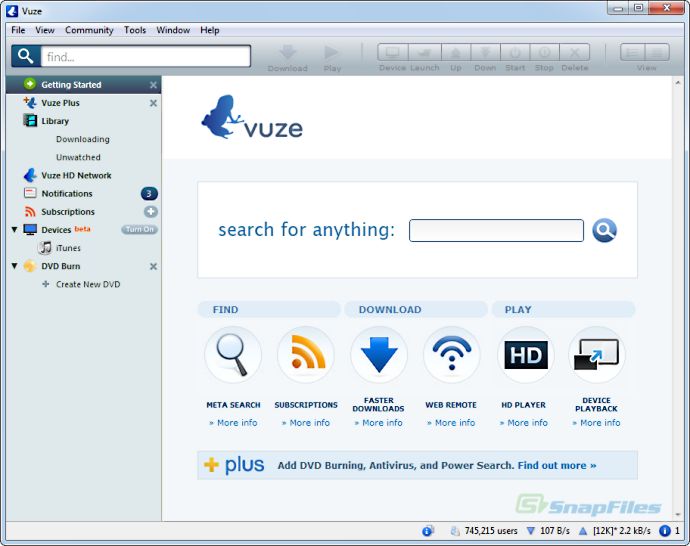Open the Window menu

(x=173, y=30)
